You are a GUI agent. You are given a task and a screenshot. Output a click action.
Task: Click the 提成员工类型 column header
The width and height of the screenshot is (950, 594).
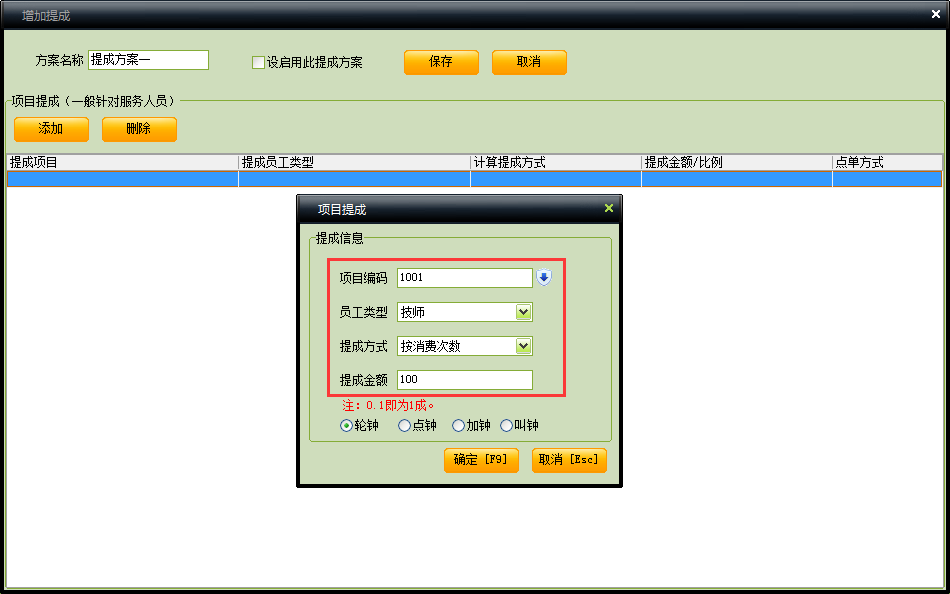(354, 162)
